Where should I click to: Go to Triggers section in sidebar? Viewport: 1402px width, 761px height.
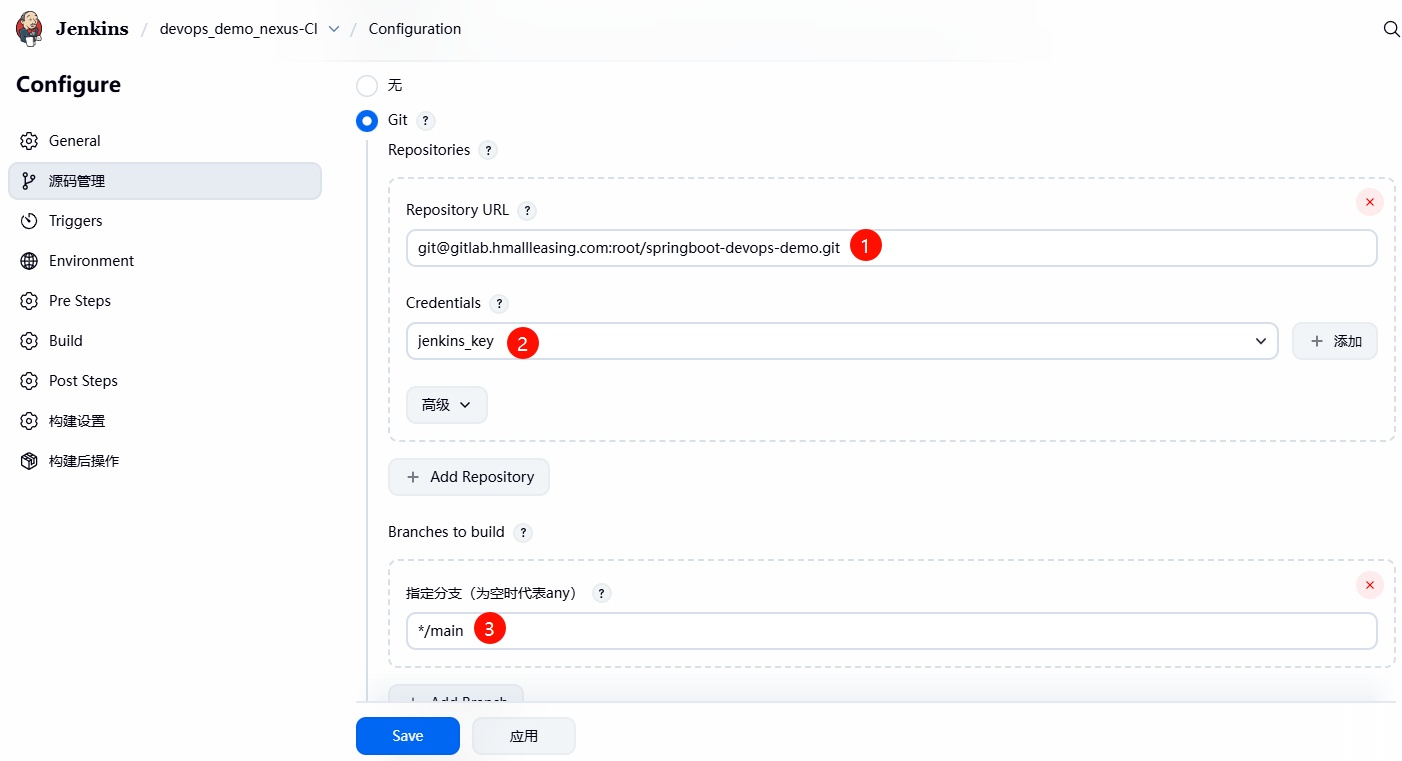pyautogui.click(x=76, y=221)
